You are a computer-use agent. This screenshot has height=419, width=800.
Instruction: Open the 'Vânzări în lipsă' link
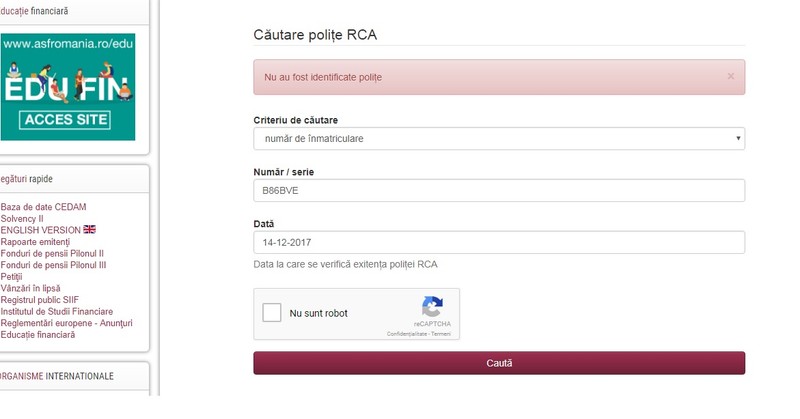[31, 288]
